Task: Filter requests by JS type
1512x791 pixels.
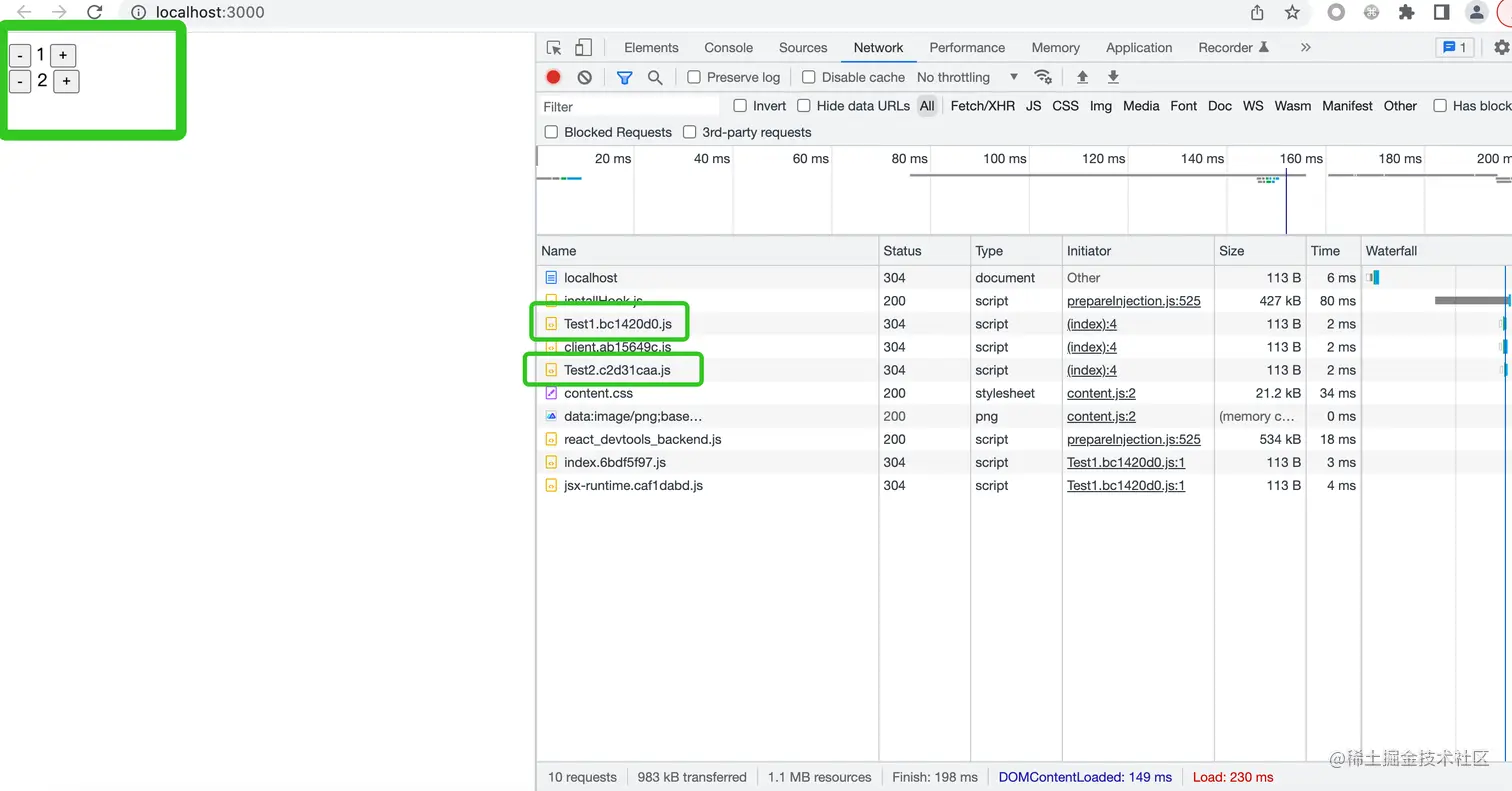Action: 1033,106
